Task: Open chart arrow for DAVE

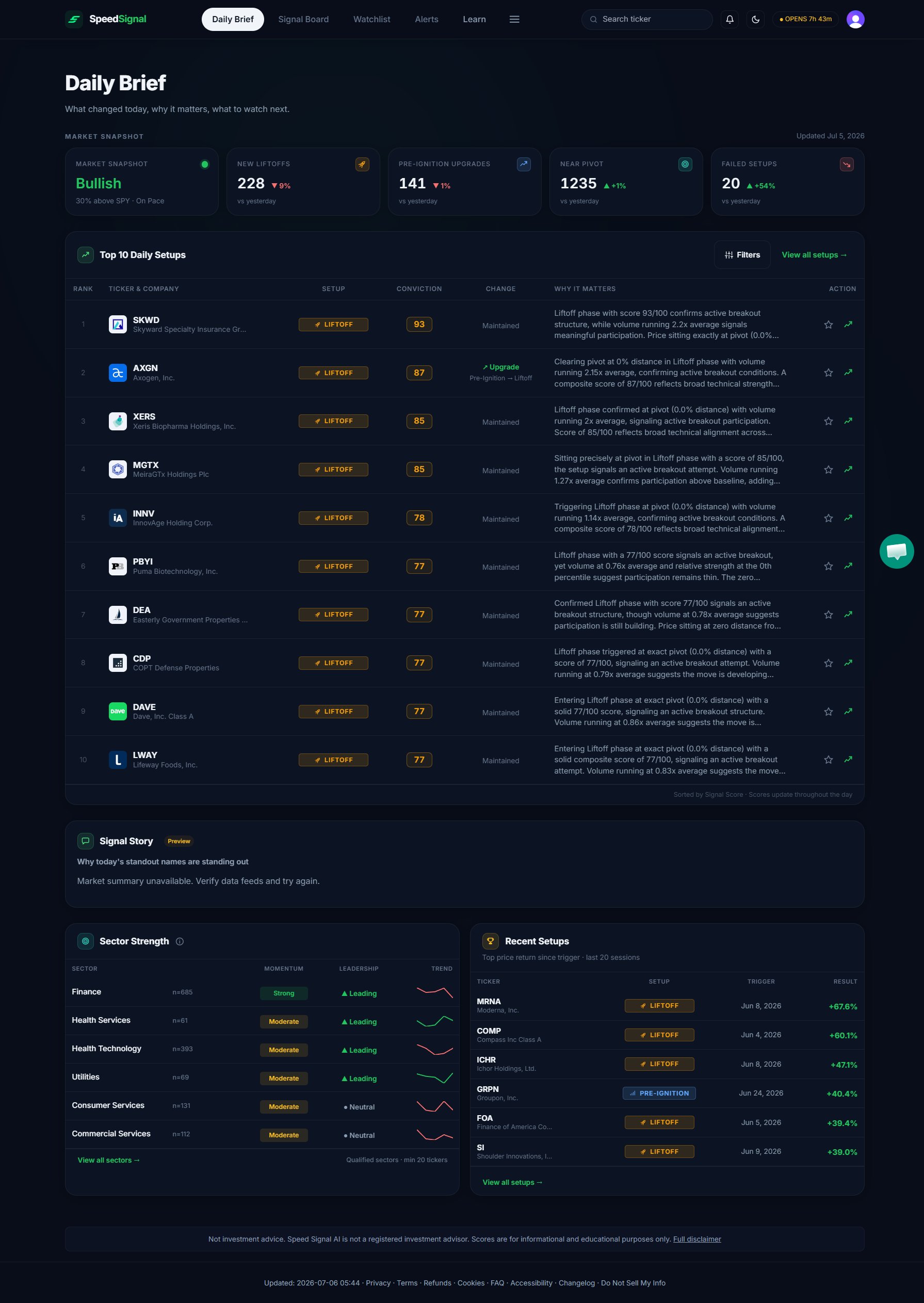Action: click(x=848, y=711)
